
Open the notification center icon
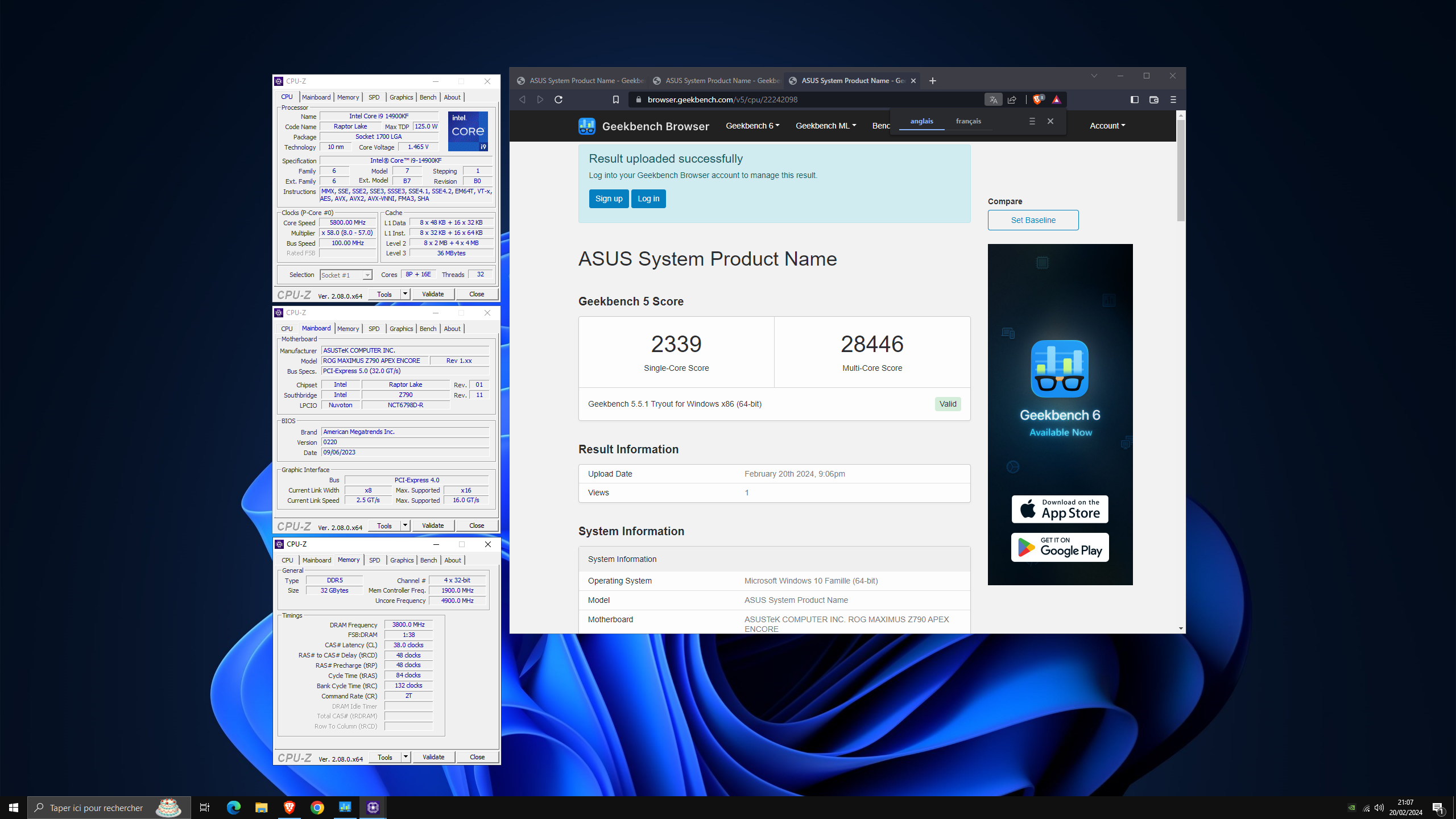click(x=1438, y=808)
